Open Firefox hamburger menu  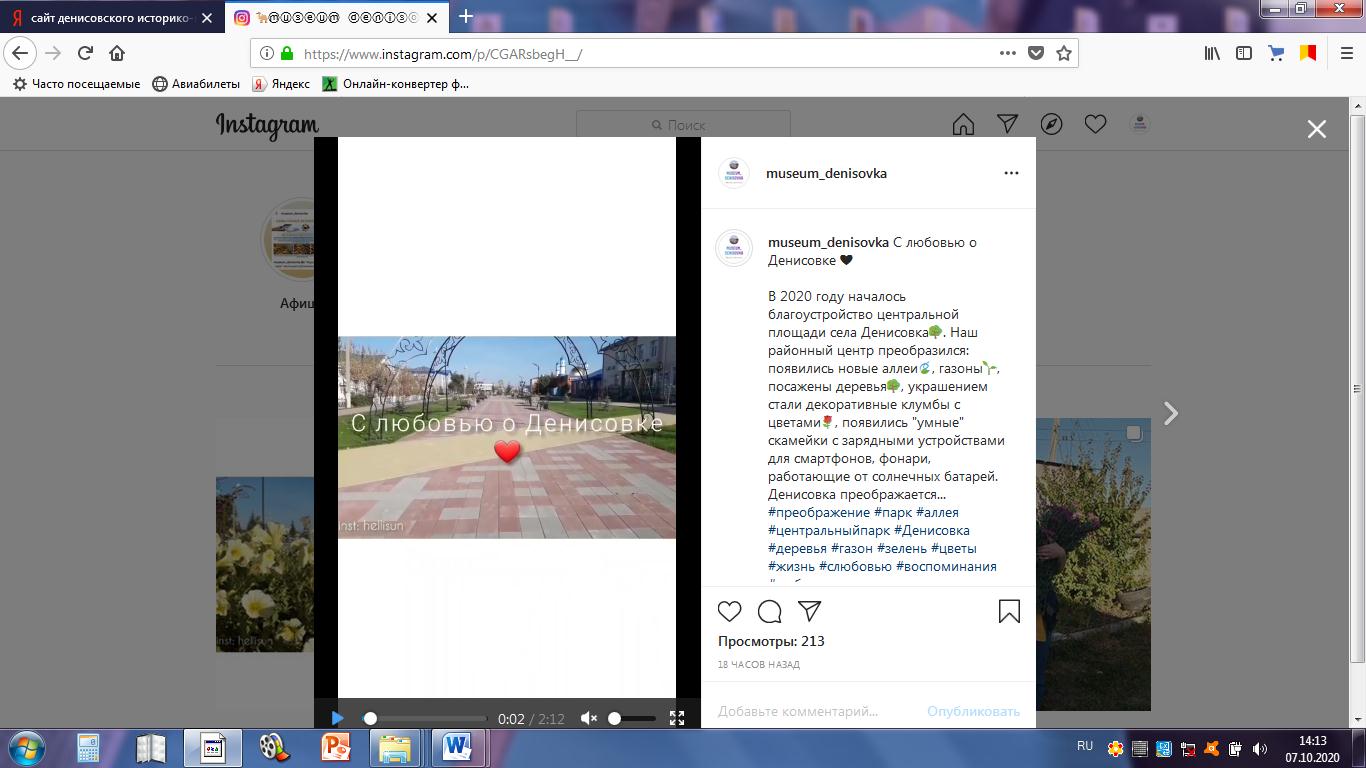pos(1346,54)
